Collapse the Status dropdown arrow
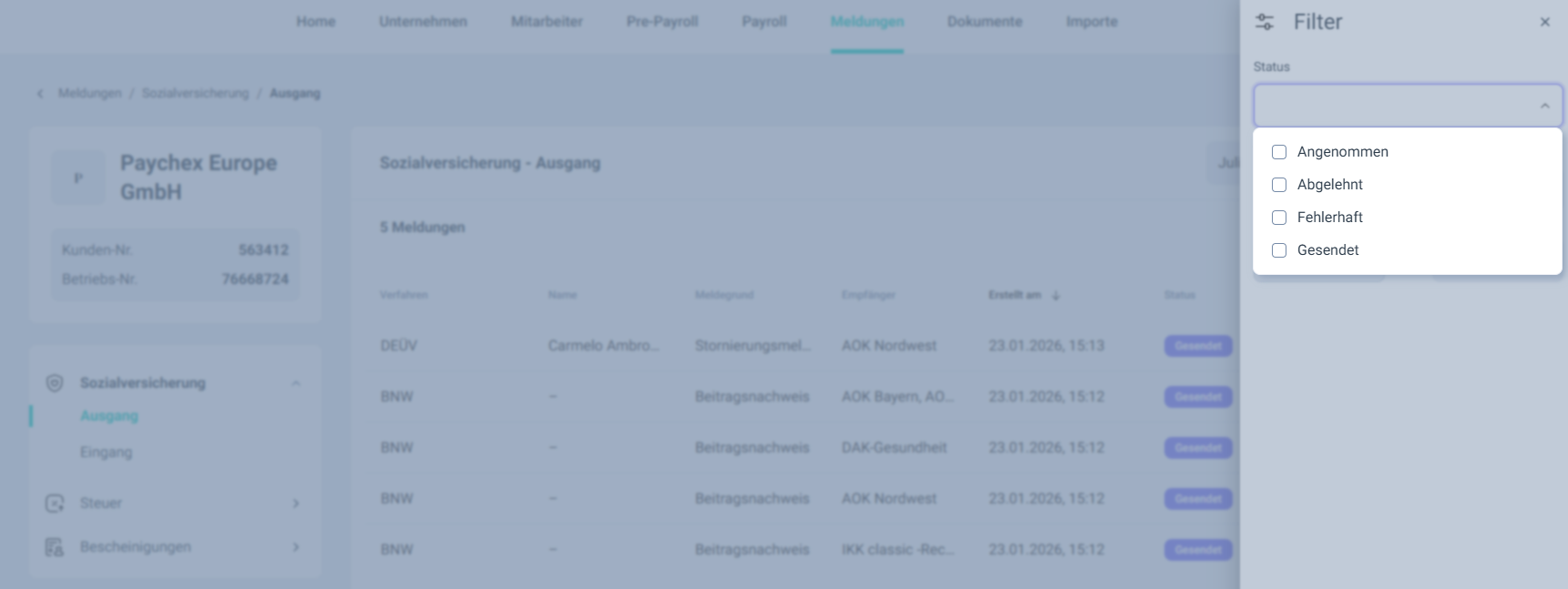 [1544, 106]
